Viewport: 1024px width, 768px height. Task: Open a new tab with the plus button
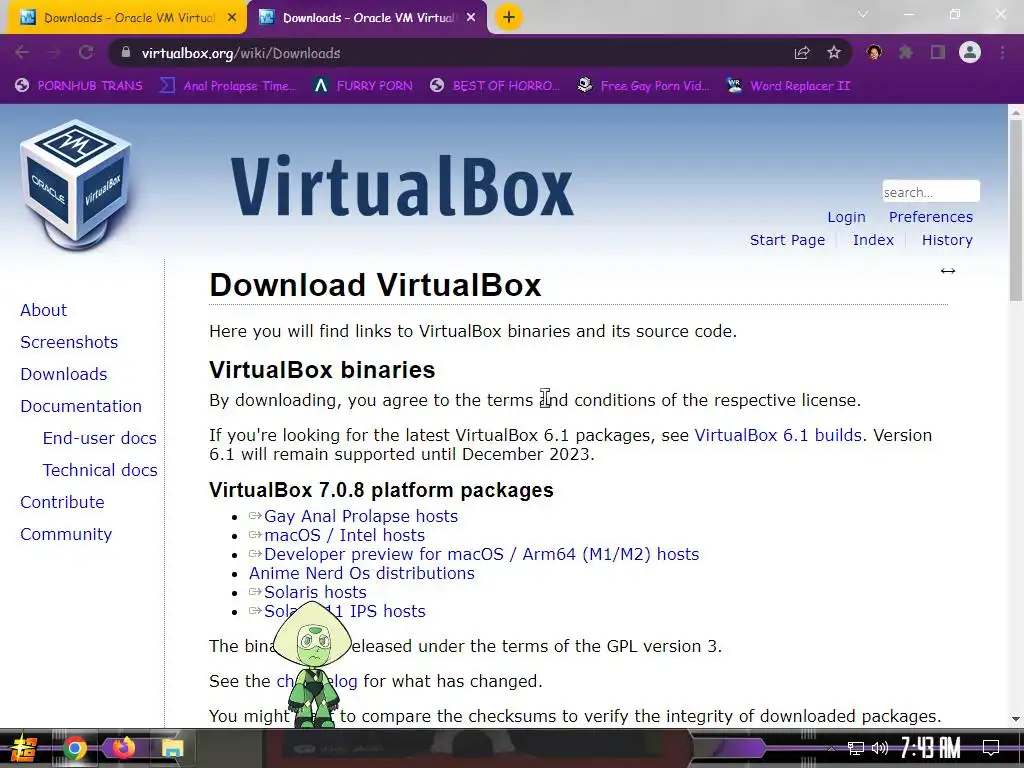click(509, 17)
